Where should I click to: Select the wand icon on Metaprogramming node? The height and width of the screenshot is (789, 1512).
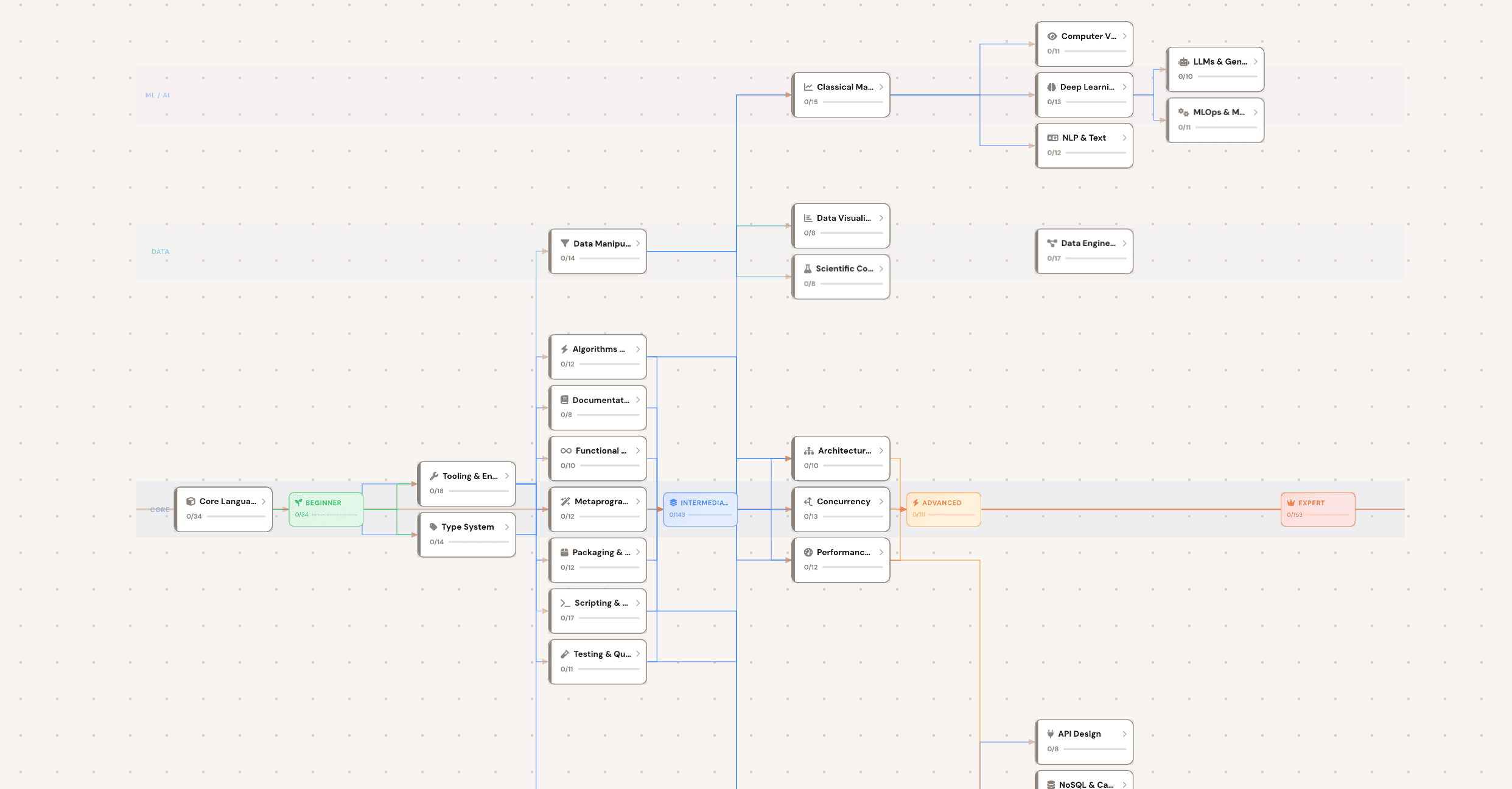click(564, 501)
